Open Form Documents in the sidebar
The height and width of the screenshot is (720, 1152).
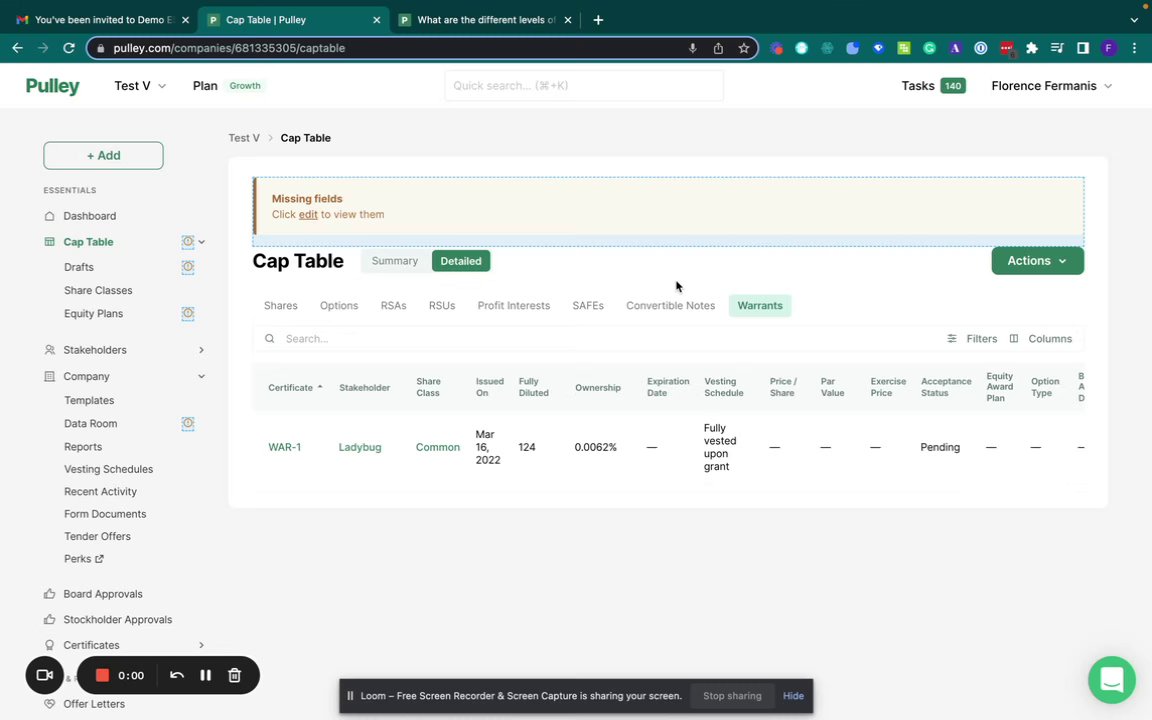[105, 514]
